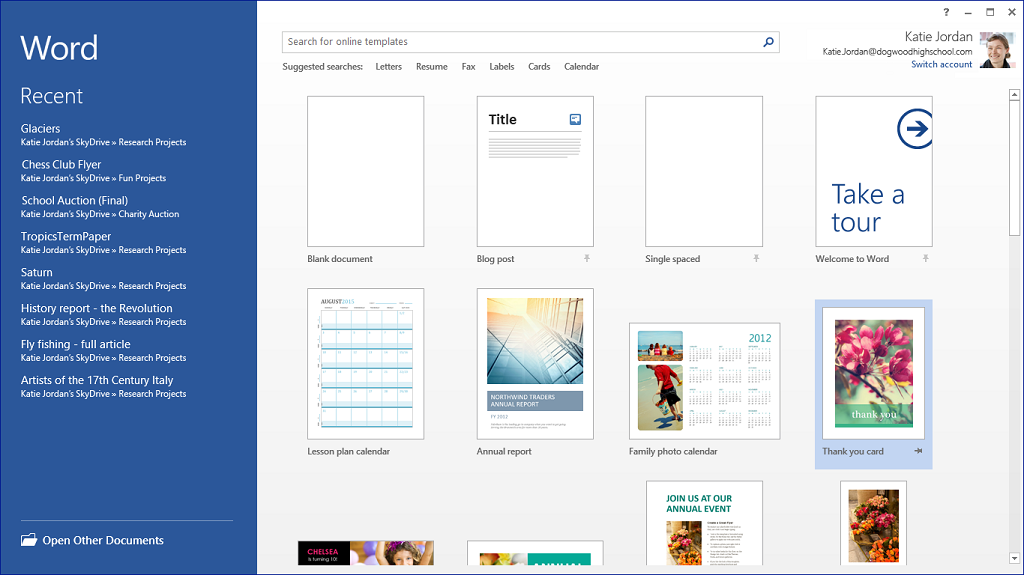Open the Take a tour template
1024x575 pixels.
pyautogui.click(x=874, y=171)
